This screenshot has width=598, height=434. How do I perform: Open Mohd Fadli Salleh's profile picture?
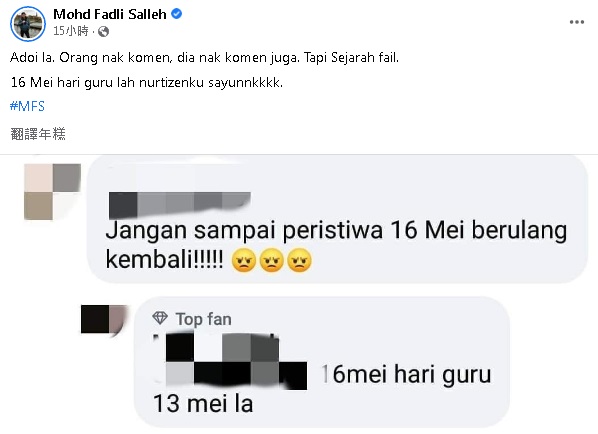27,24
